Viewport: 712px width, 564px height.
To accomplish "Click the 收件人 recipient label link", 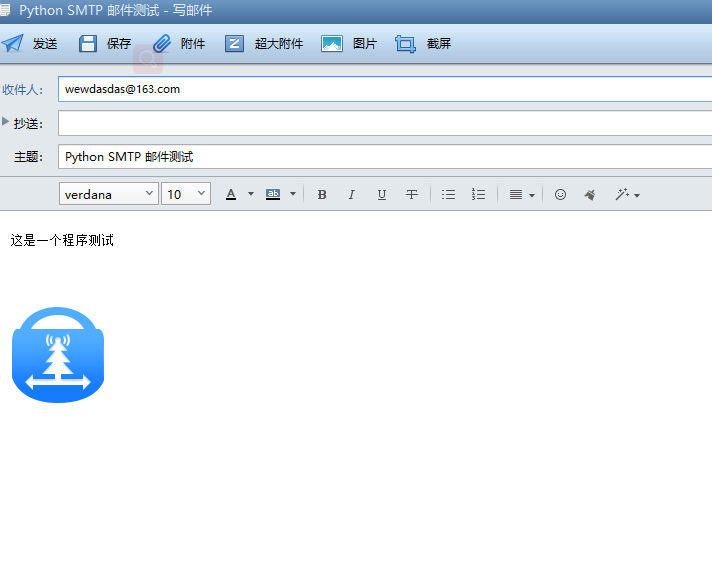I will (22, 89).
